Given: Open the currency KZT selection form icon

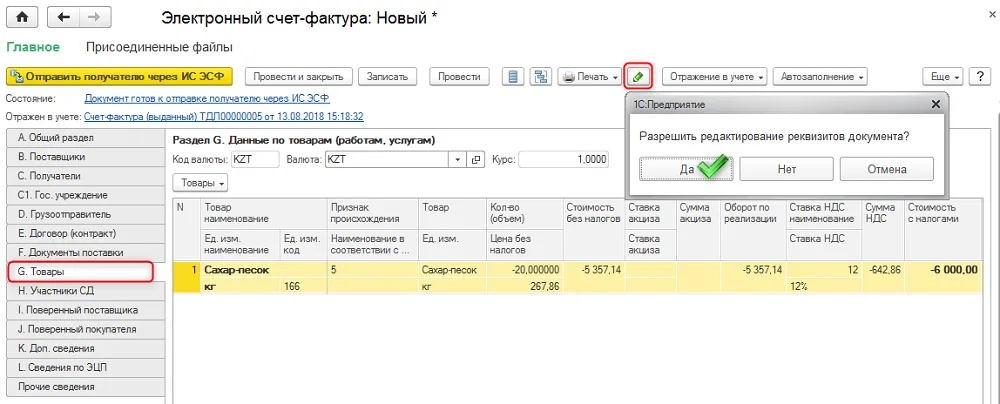Looking at the screenshot, I should (x=475, y=160).
